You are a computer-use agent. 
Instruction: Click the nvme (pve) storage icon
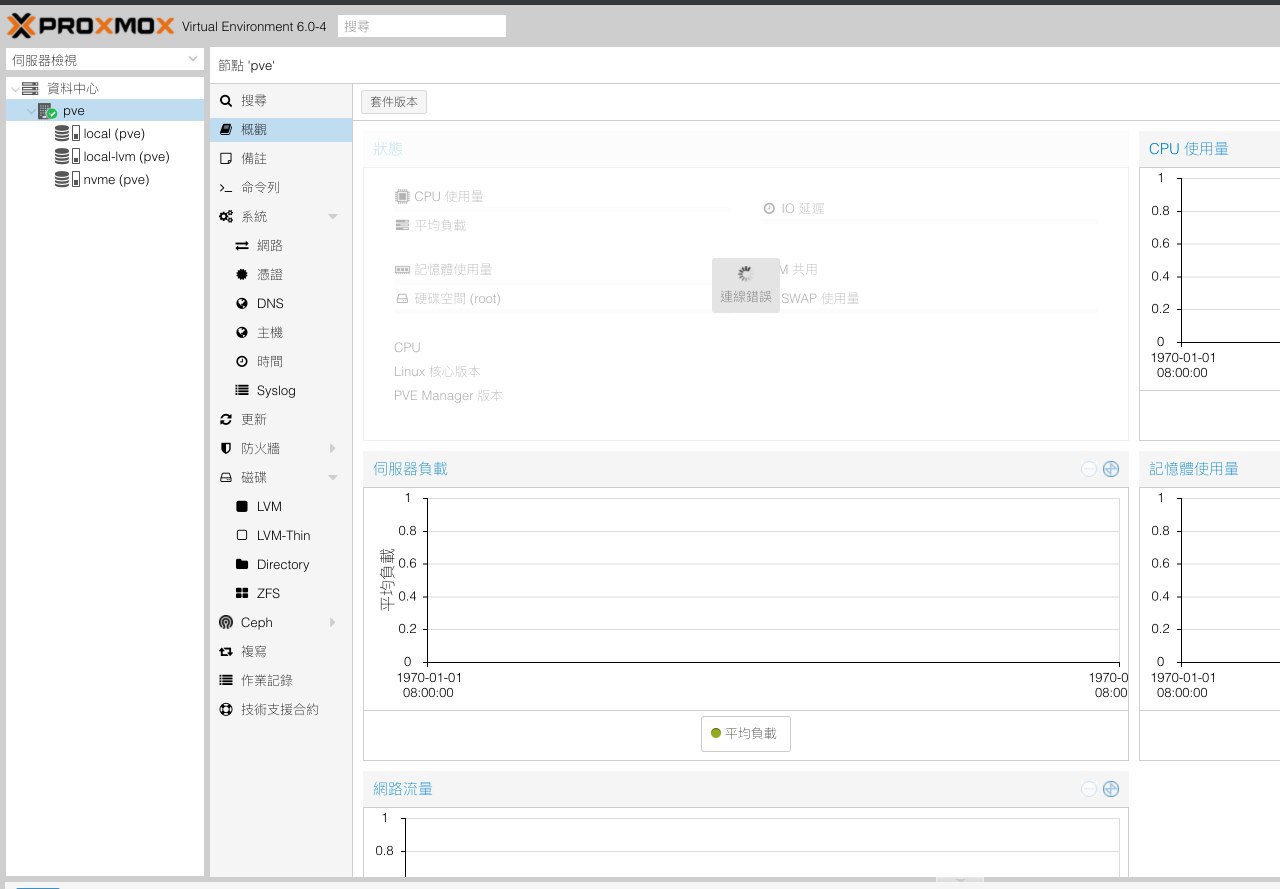point(67,180)
